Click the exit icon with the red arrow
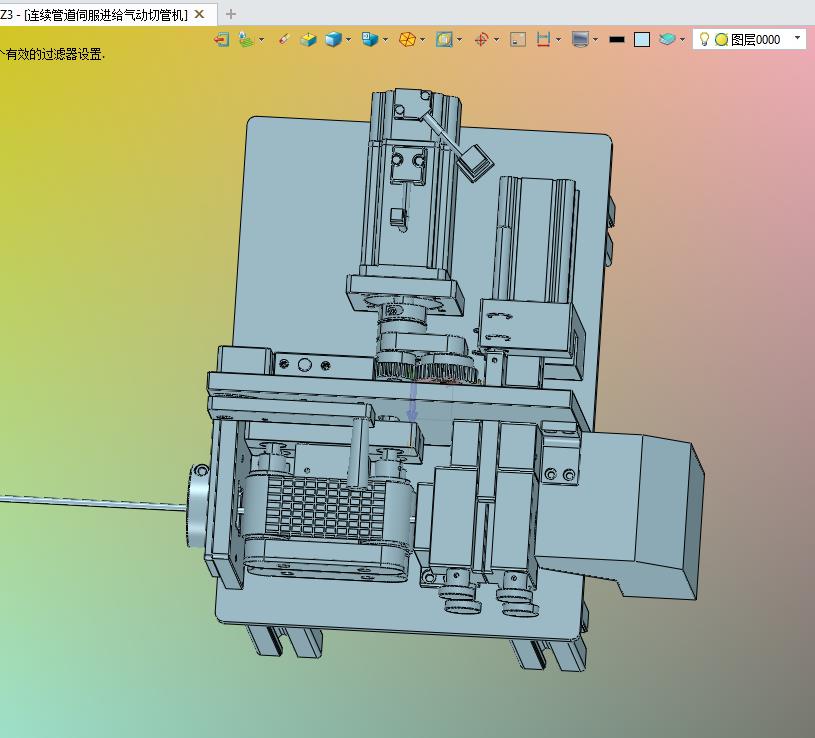Image resolution: width=815 pixels, height=738 pixels. click(x=221, y=39)
